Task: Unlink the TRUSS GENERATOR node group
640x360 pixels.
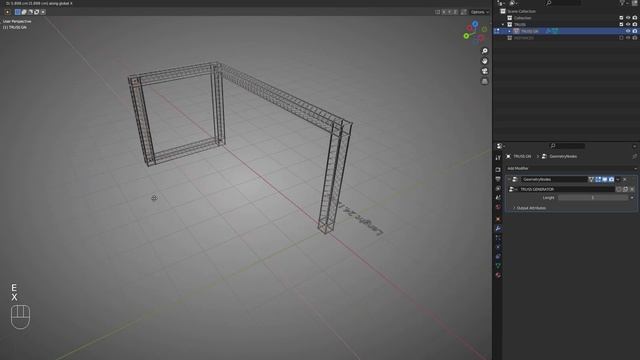Action: 632,189
